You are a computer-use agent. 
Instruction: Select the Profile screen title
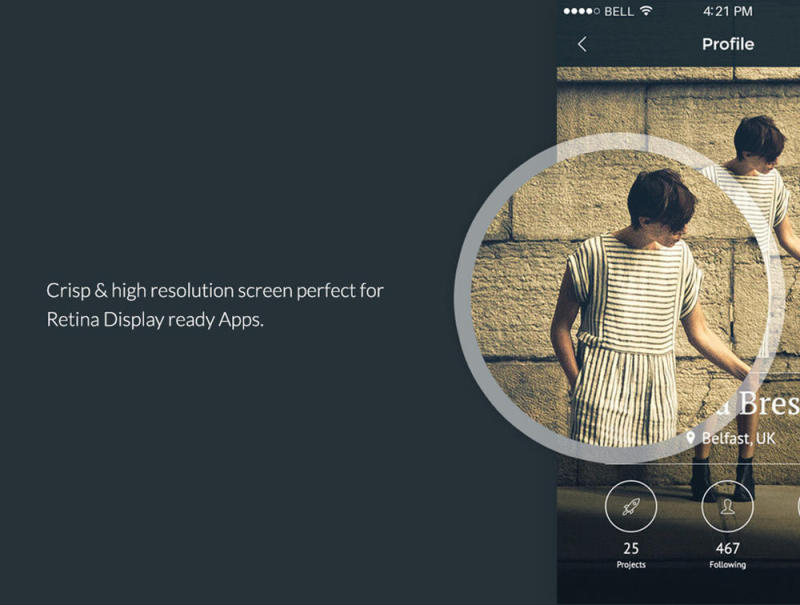point(728,44)
